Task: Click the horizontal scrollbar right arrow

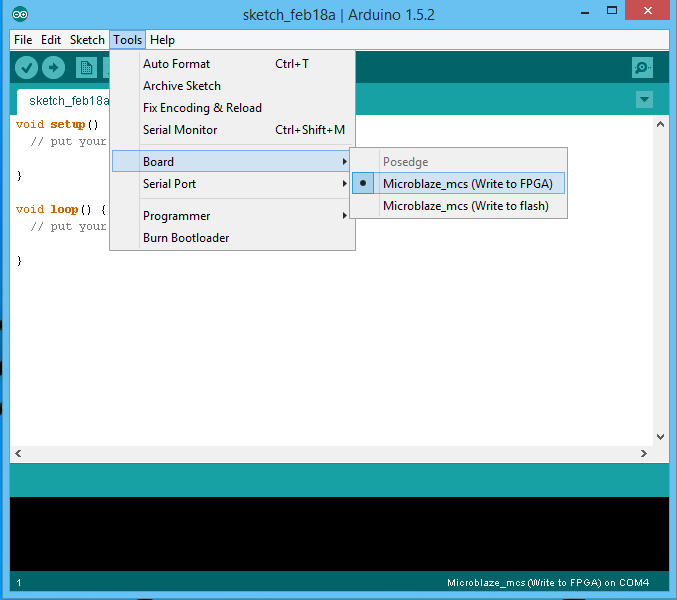Action: 643,454
